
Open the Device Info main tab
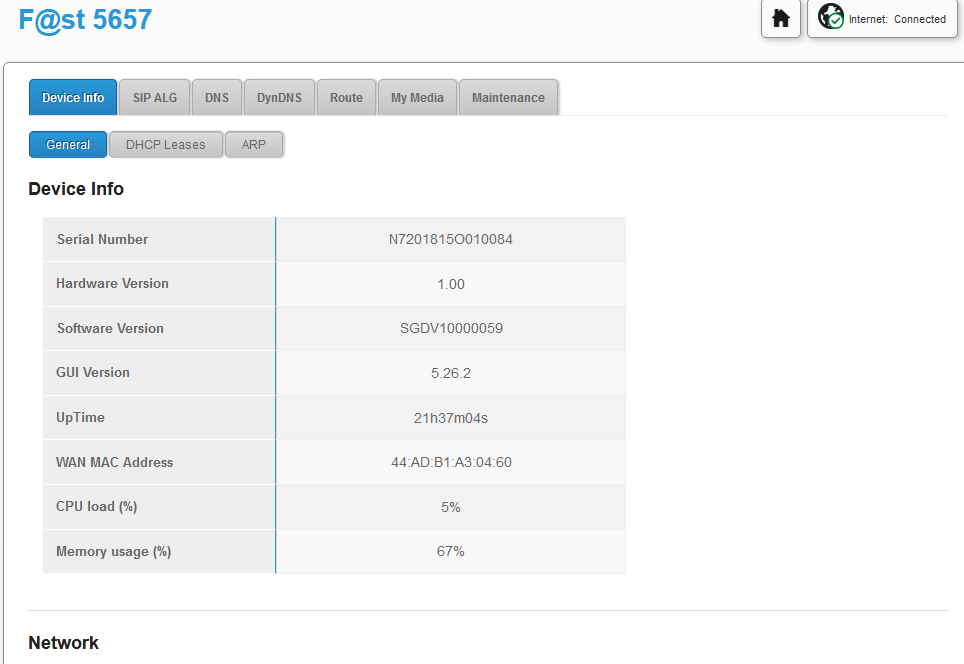[73, 98]
